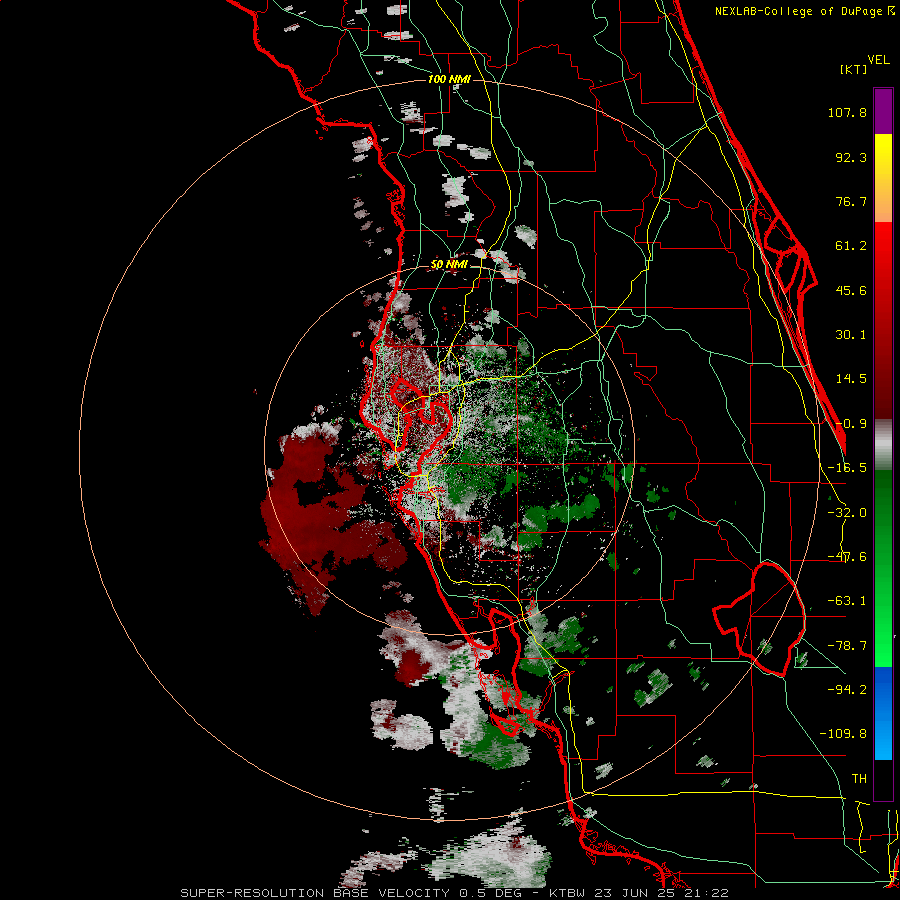Click the VEL legend heading
The width and height of the screenshot is (900, 900).
tap(878, 60)
